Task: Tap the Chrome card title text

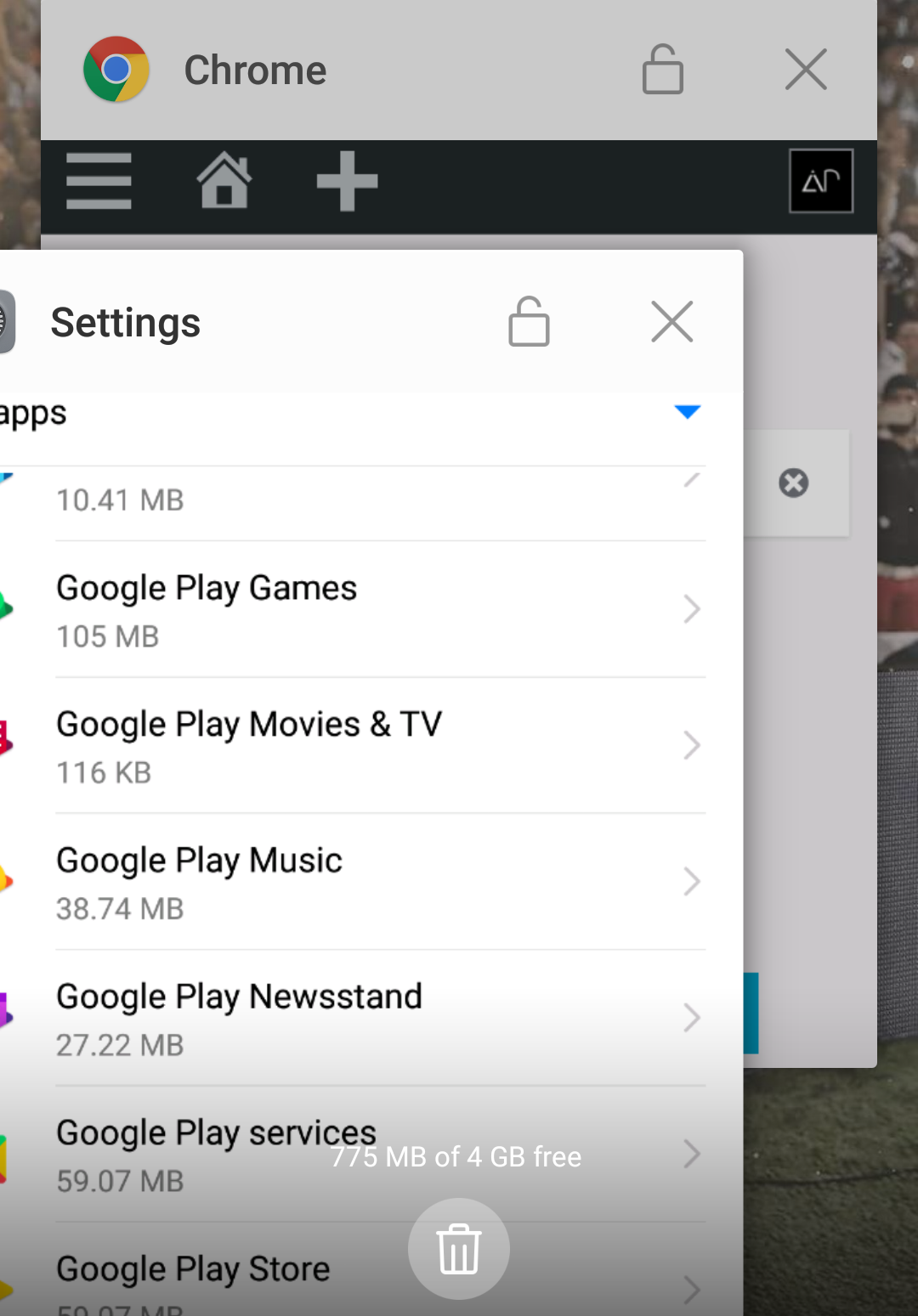Action: point(256,70)
